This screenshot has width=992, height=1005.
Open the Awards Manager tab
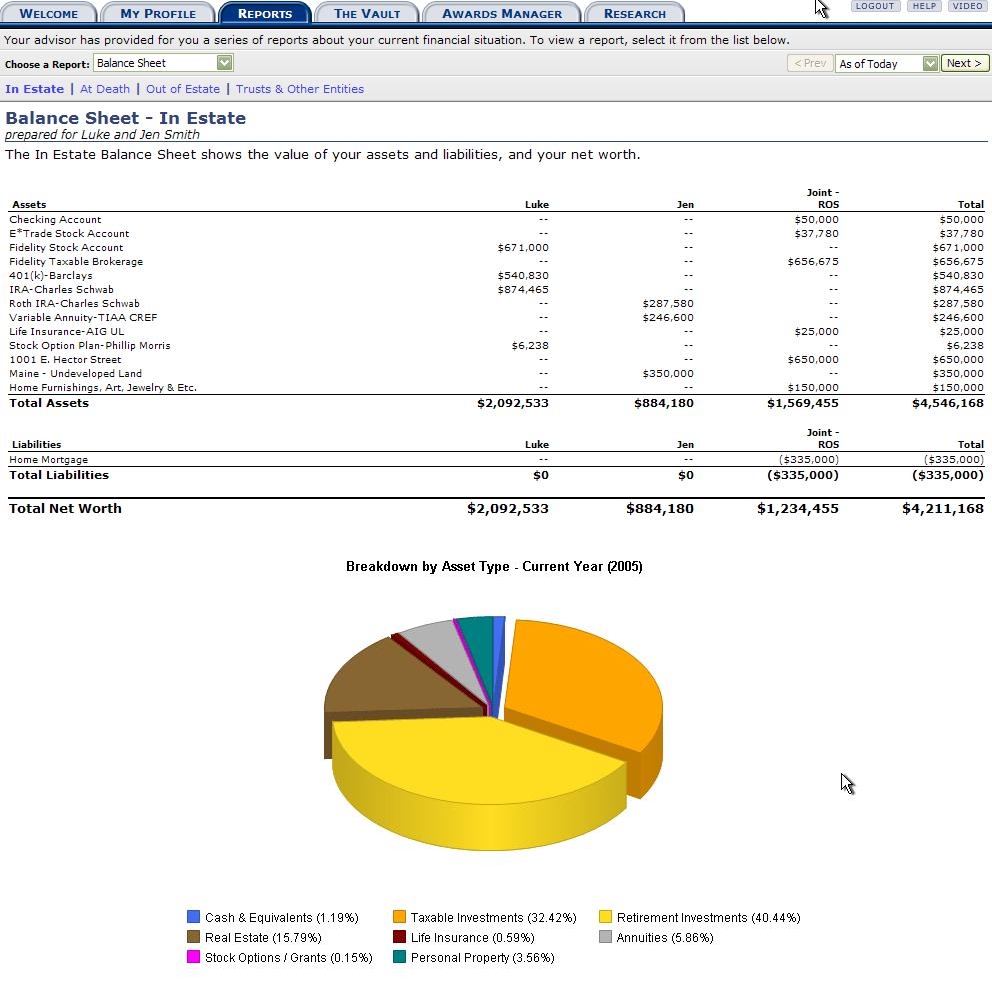click(502, 13)
